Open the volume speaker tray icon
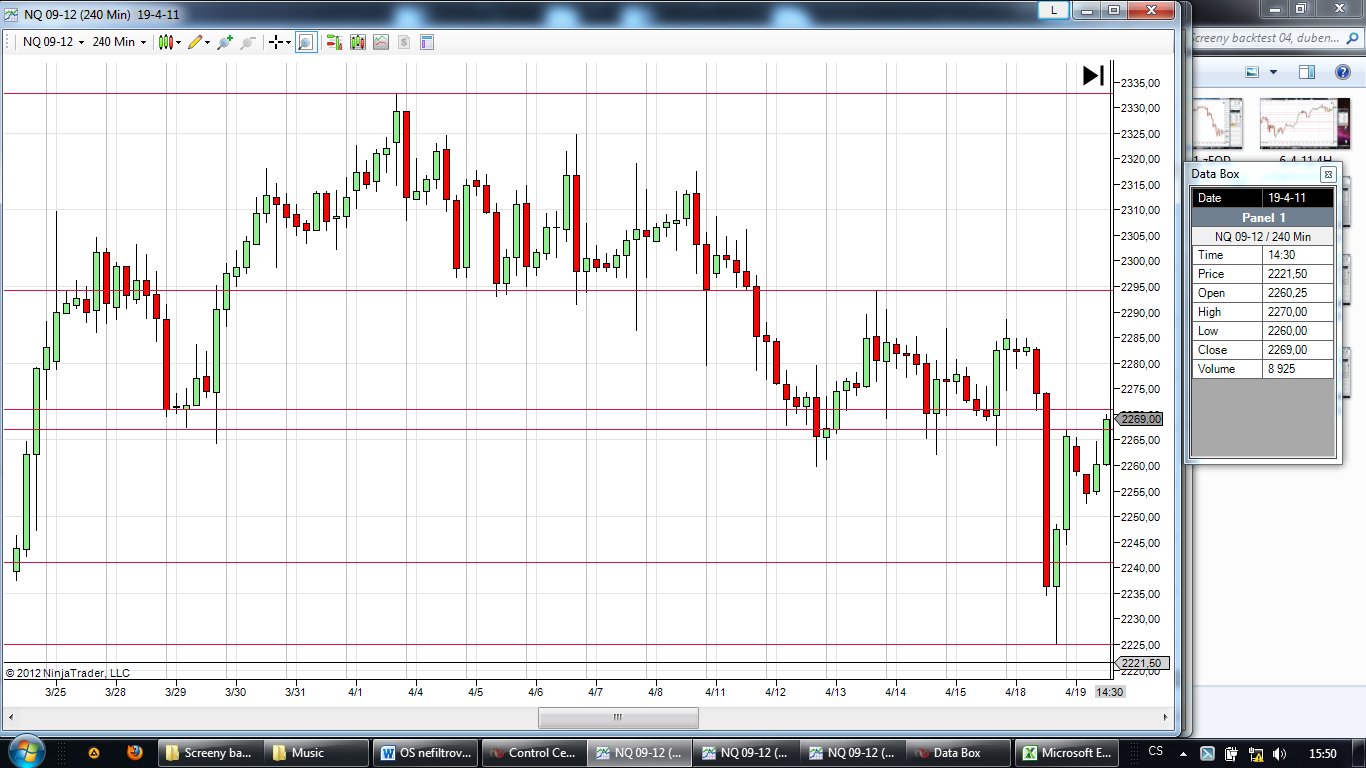Screen dimensions: 1366x768 pos(1279,753)
